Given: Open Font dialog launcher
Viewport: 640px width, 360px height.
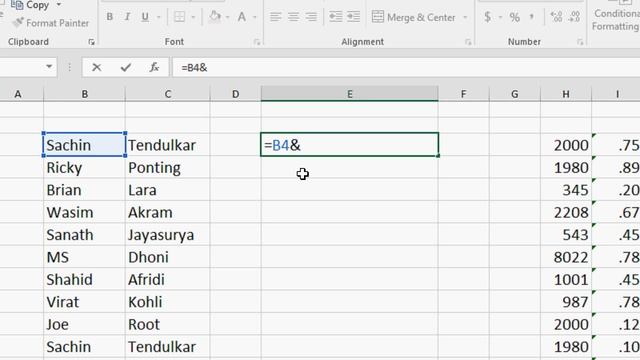Looking at the screenshot, I should coord(257,42).
